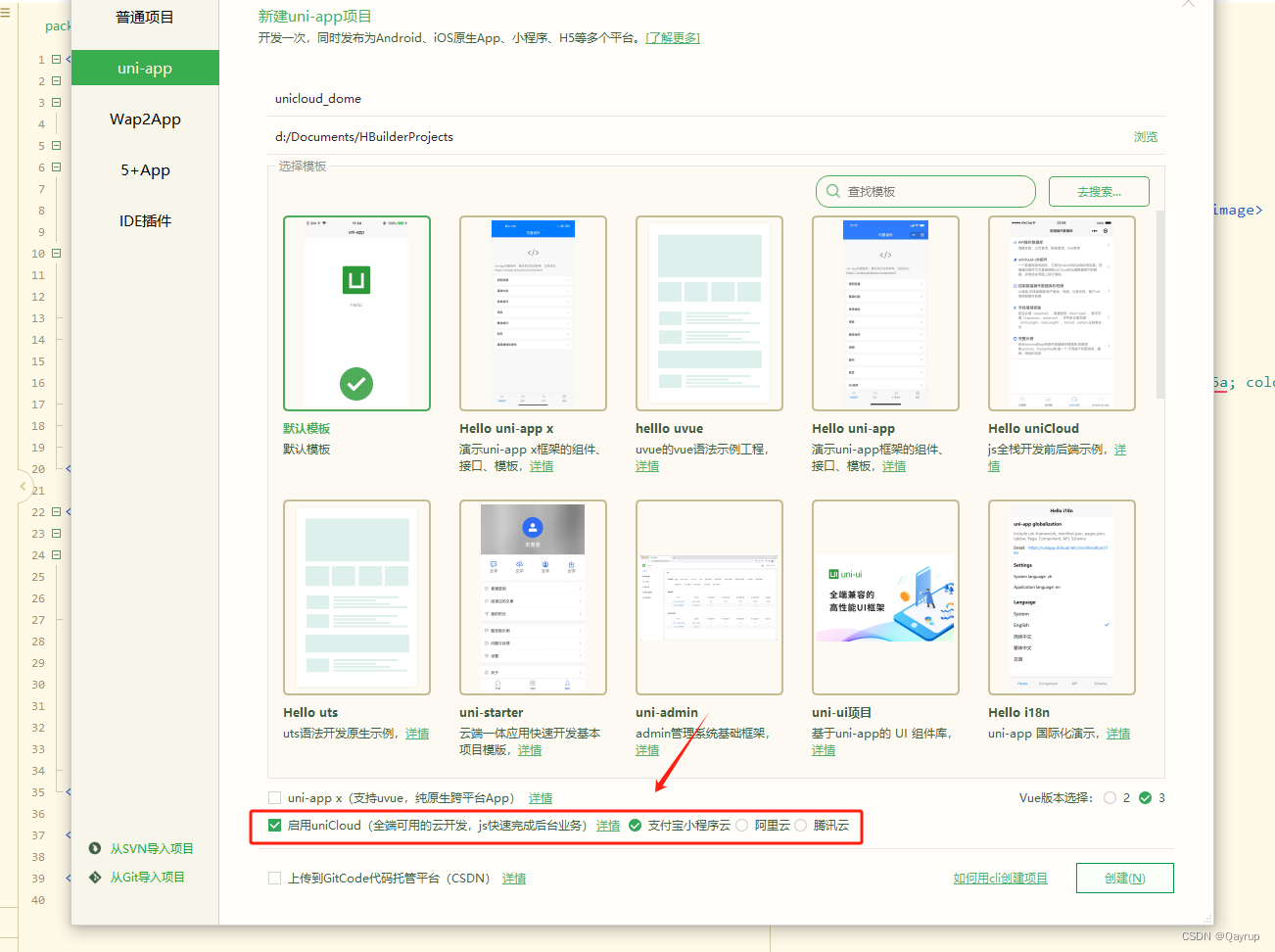Select the Hello uni-app template thumbnail
Screen dimensions: 1275x952
[x=885, y=313]
